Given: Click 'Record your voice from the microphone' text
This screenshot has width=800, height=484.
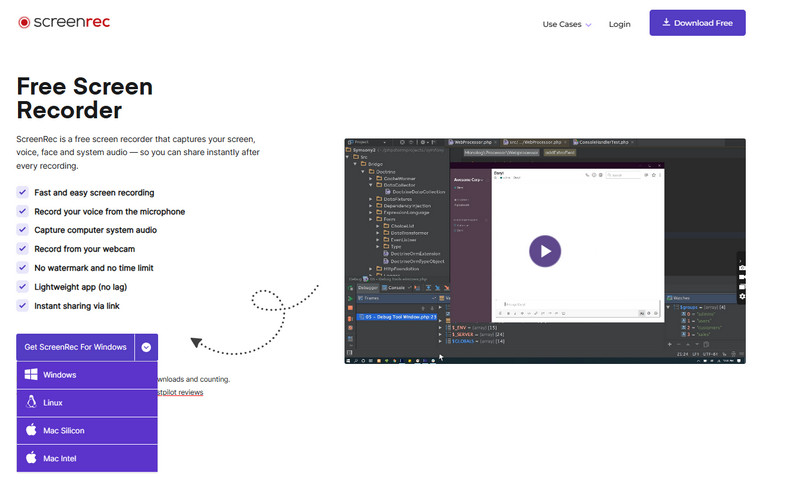Looking at the screenshot, I should pyautogui.click(x=110, y=212).
